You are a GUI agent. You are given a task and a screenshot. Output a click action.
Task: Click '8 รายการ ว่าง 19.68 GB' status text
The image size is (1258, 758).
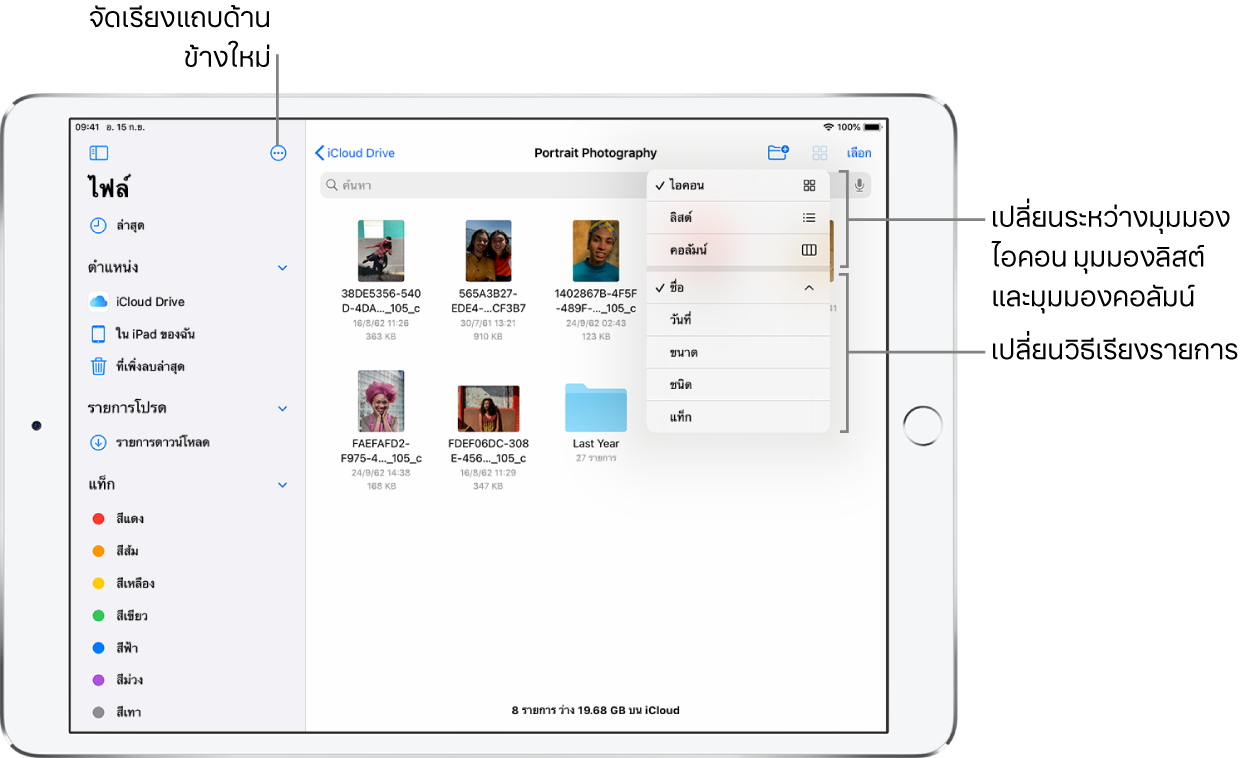(x=596, y=711)
